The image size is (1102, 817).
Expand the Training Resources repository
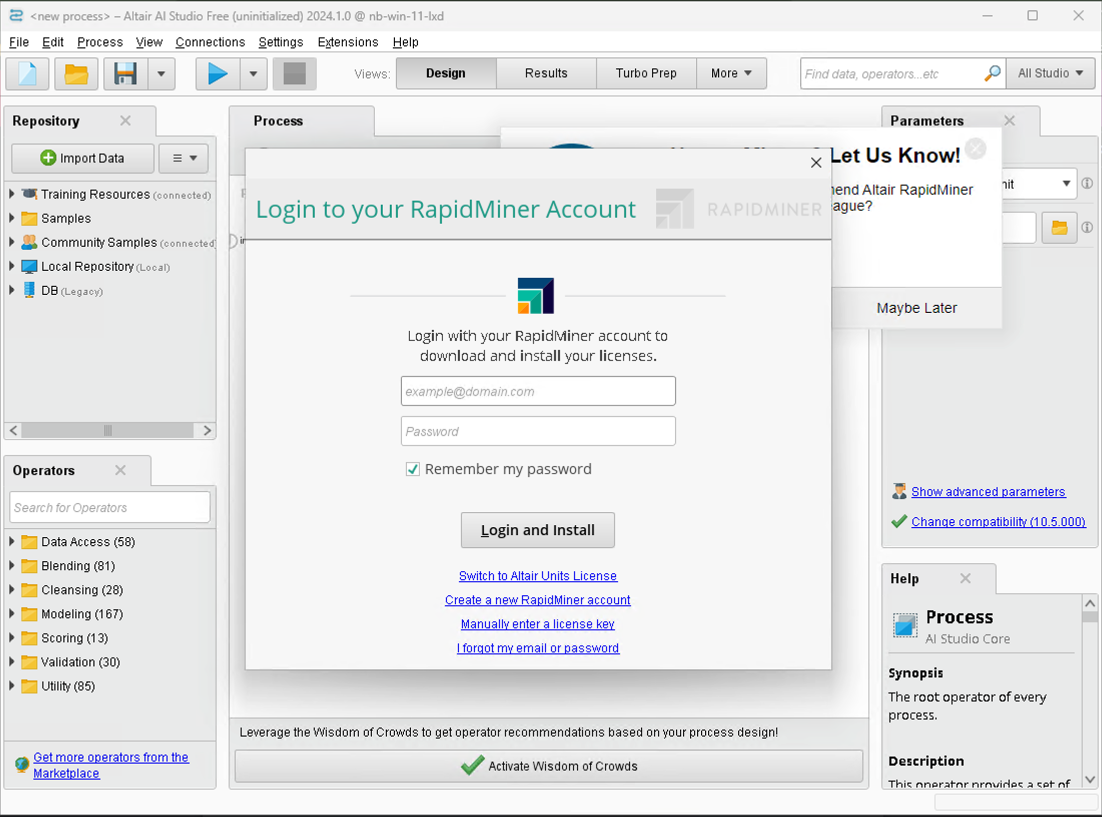[12, 194]
